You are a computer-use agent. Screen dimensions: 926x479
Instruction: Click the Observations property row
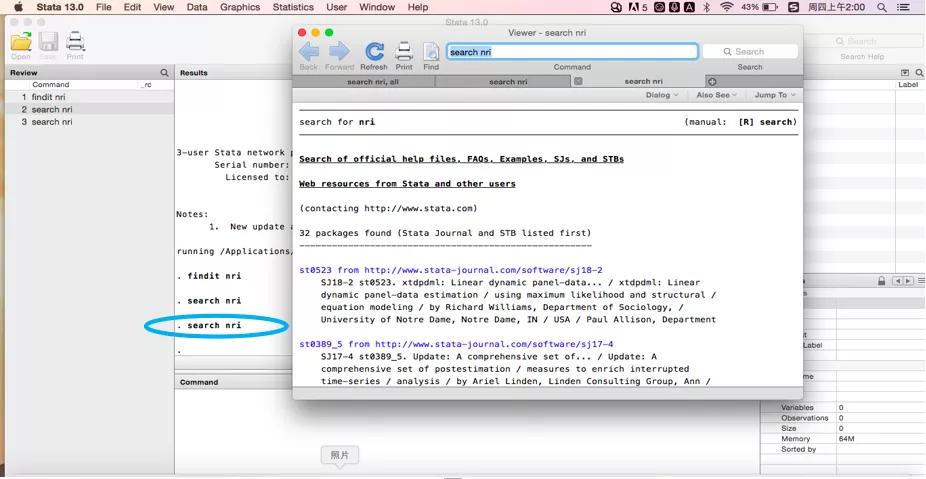click(x=843, y=418)
